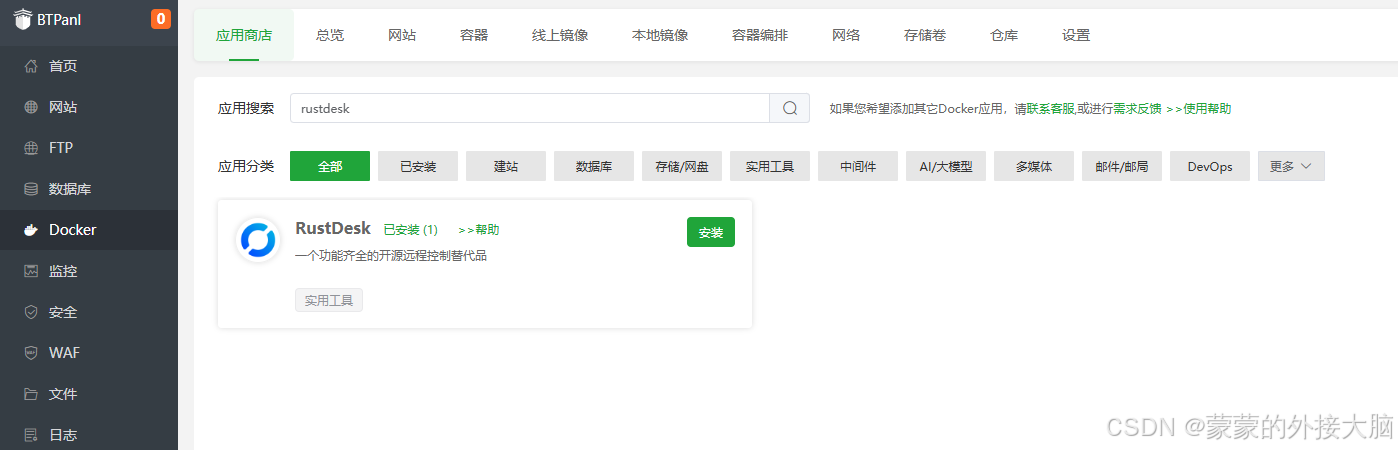Click the database stack icon beside 数据库
Screen dimensions: 1398x450
tap(31, 189)
